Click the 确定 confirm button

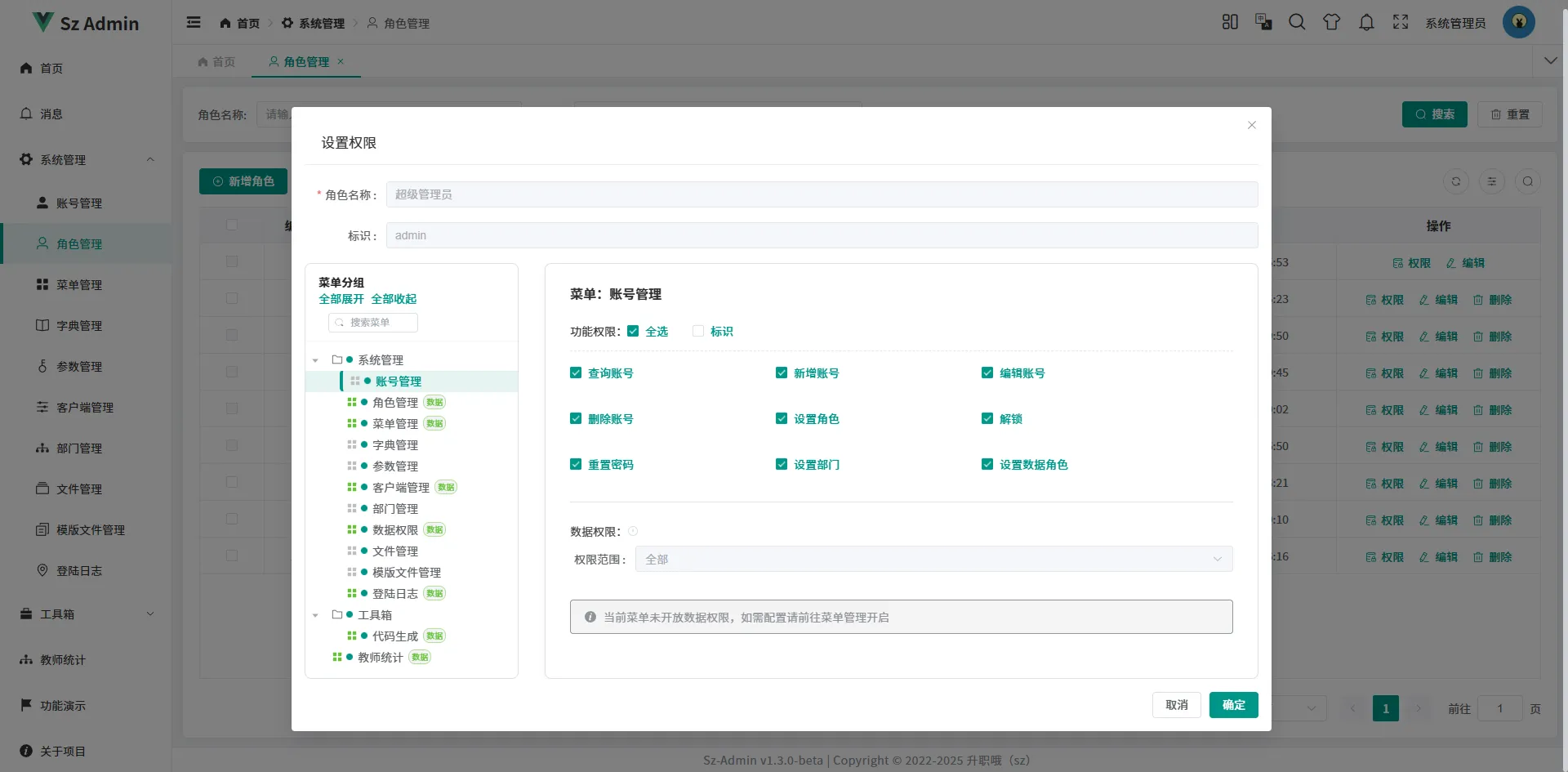click(x=1233, y=705)
